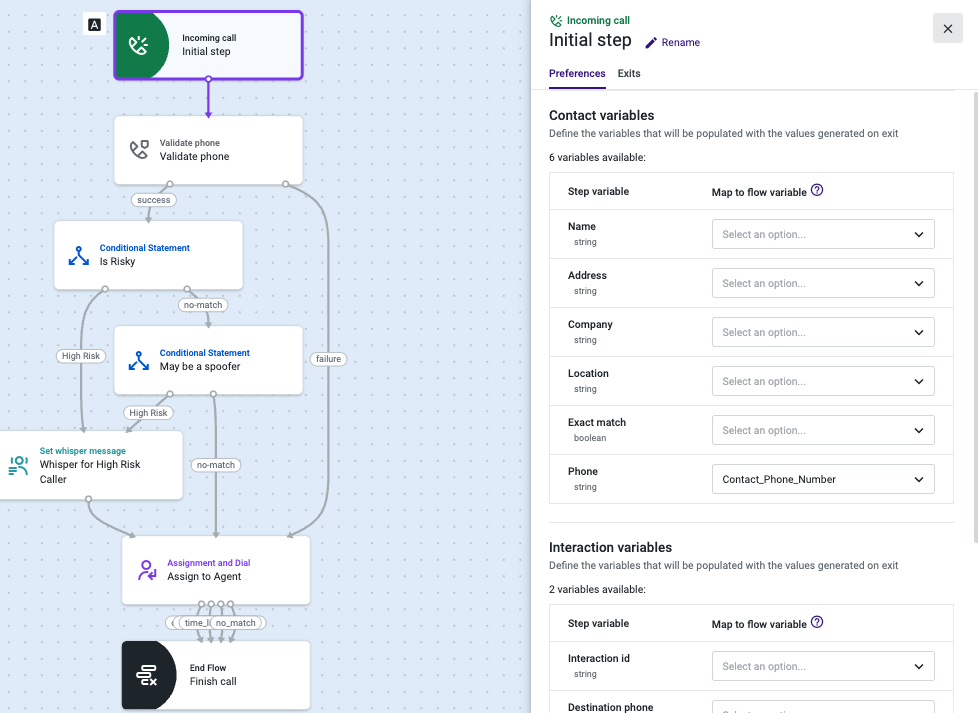Click the failure exit label
Image resolution: width=978 pixels, height=713 pixels.
click(328, 359)
